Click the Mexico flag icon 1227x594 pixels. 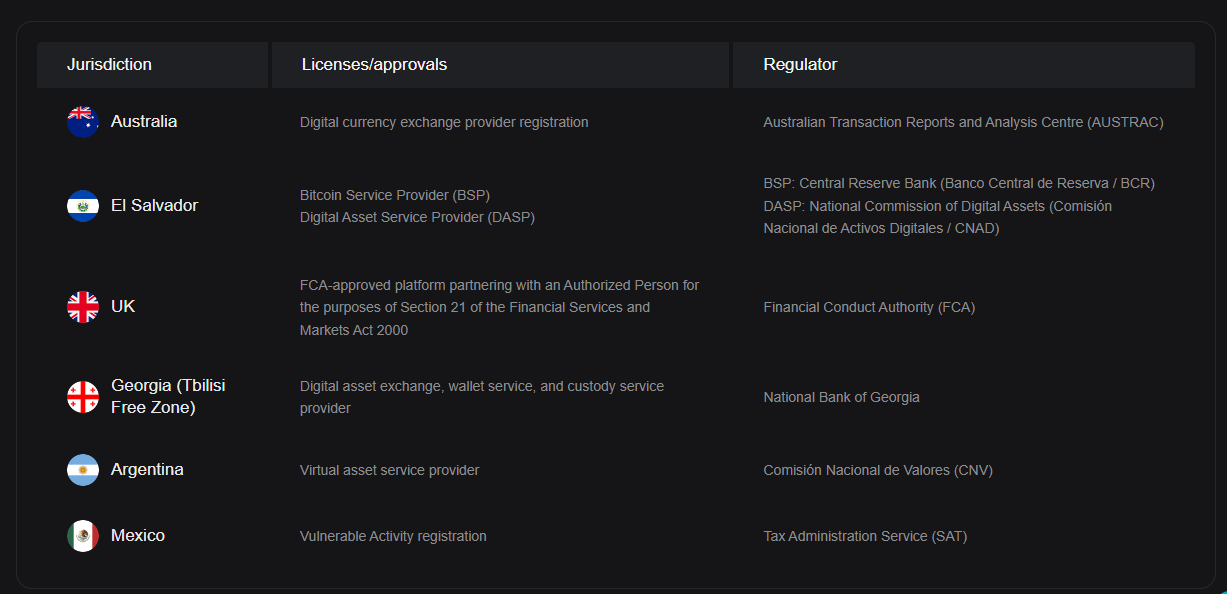tap(83, 536)
